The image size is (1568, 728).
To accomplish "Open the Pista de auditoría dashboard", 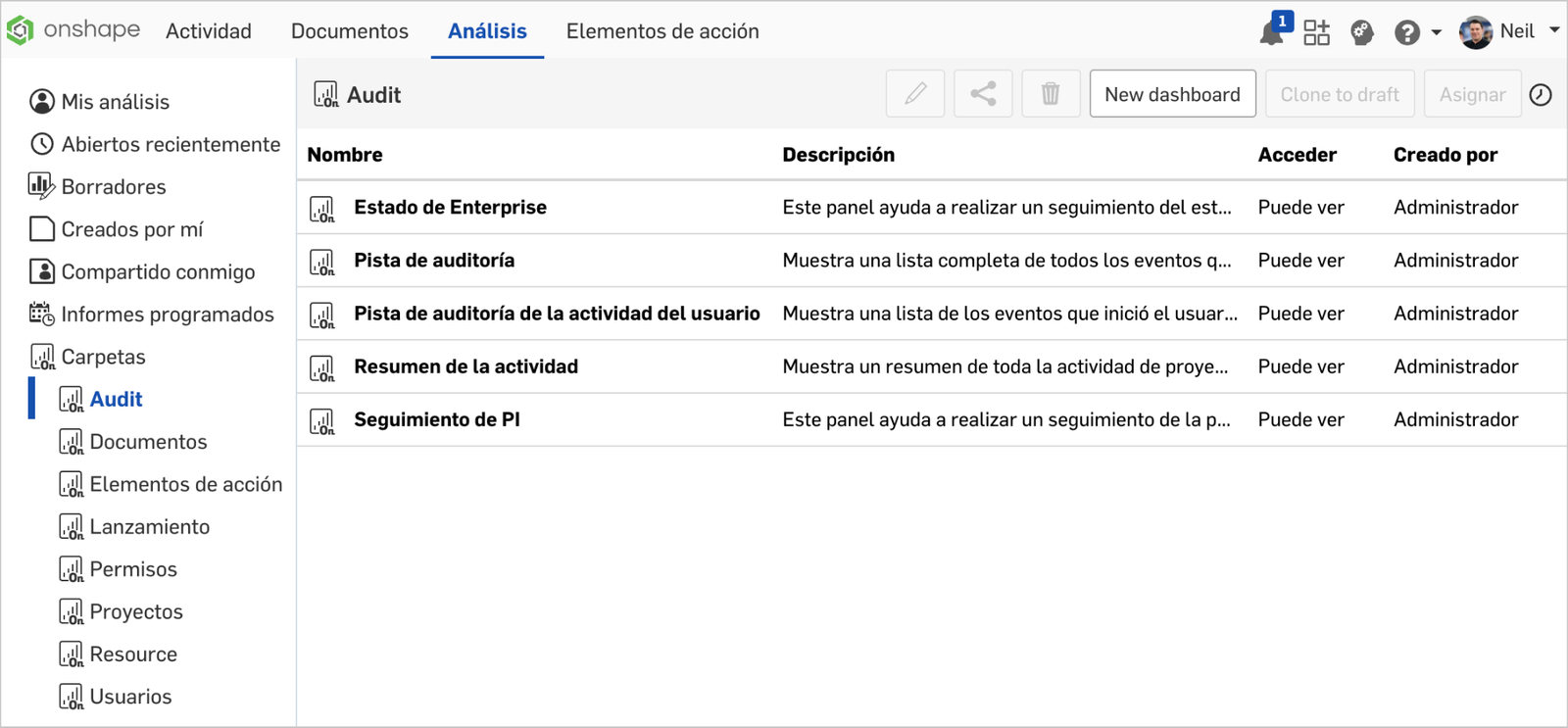I will (433, 261).
